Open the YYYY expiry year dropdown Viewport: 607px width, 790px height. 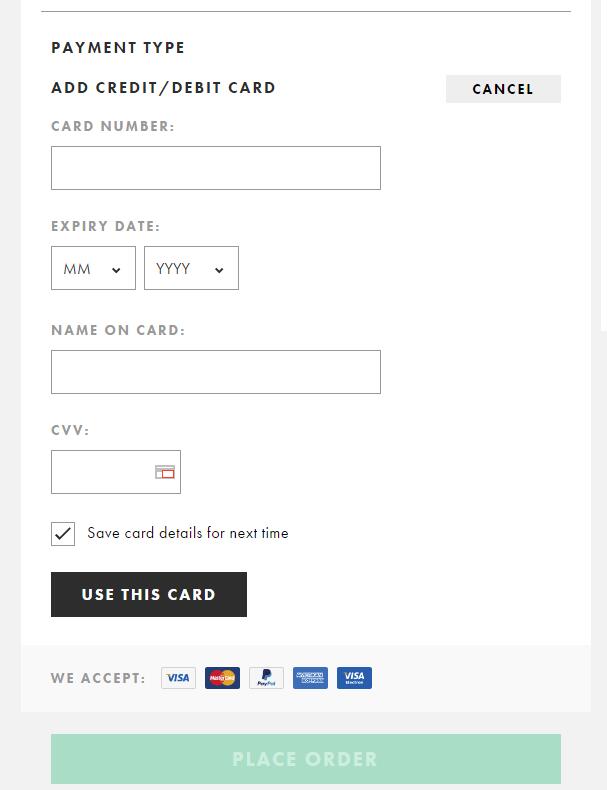click(191, 268)
